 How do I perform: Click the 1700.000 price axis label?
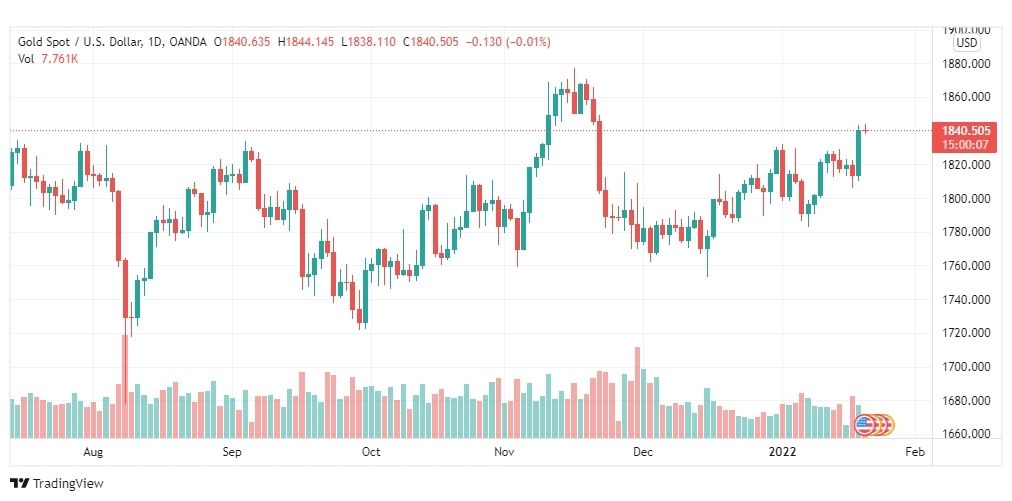tap(966, 367)
